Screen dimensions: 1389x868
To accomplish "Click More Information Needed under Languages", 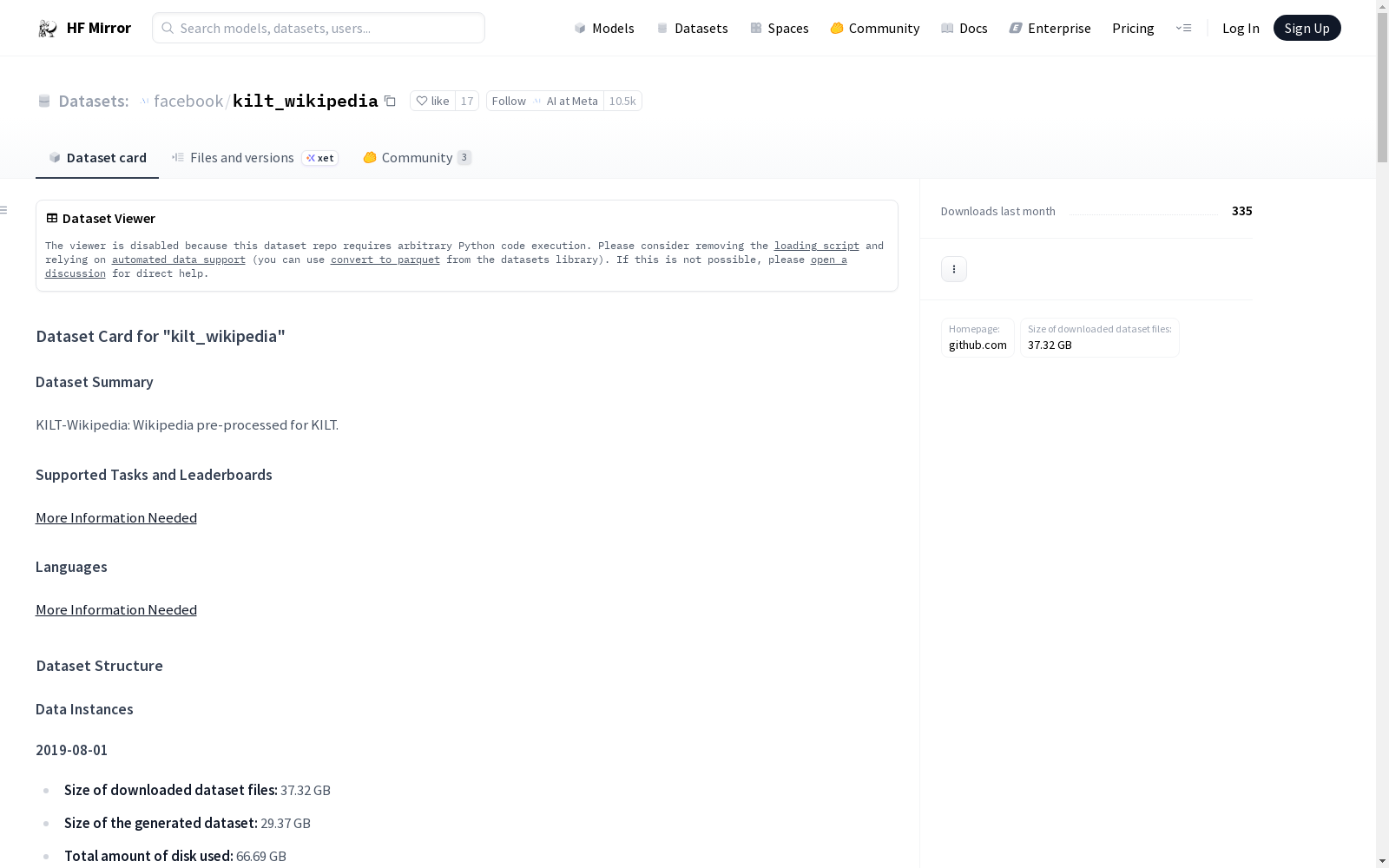I will pyautogui.click(x=116, y=609).
